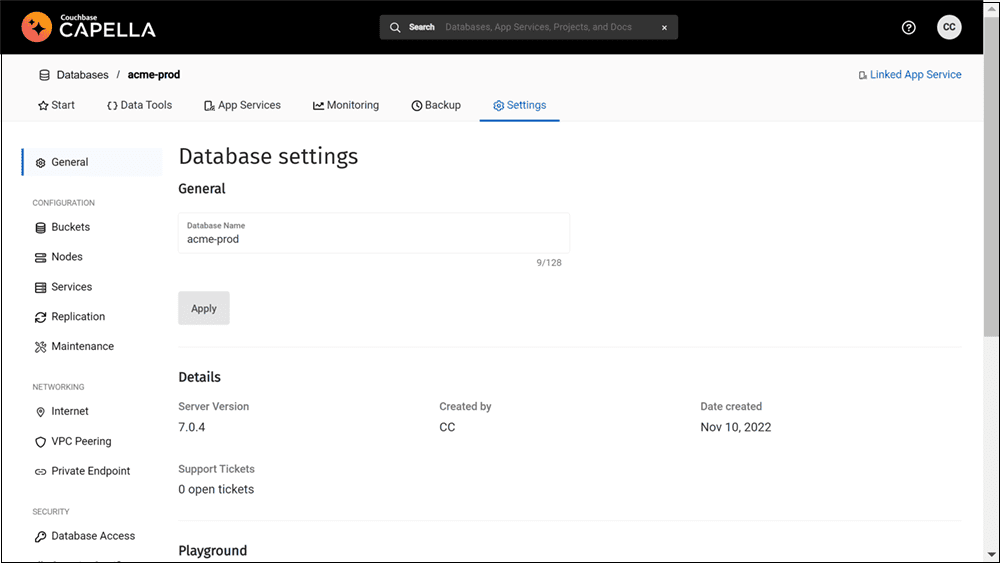1000x563 pixels.
Task: Click the Start tab star icon
Action: 43,106
